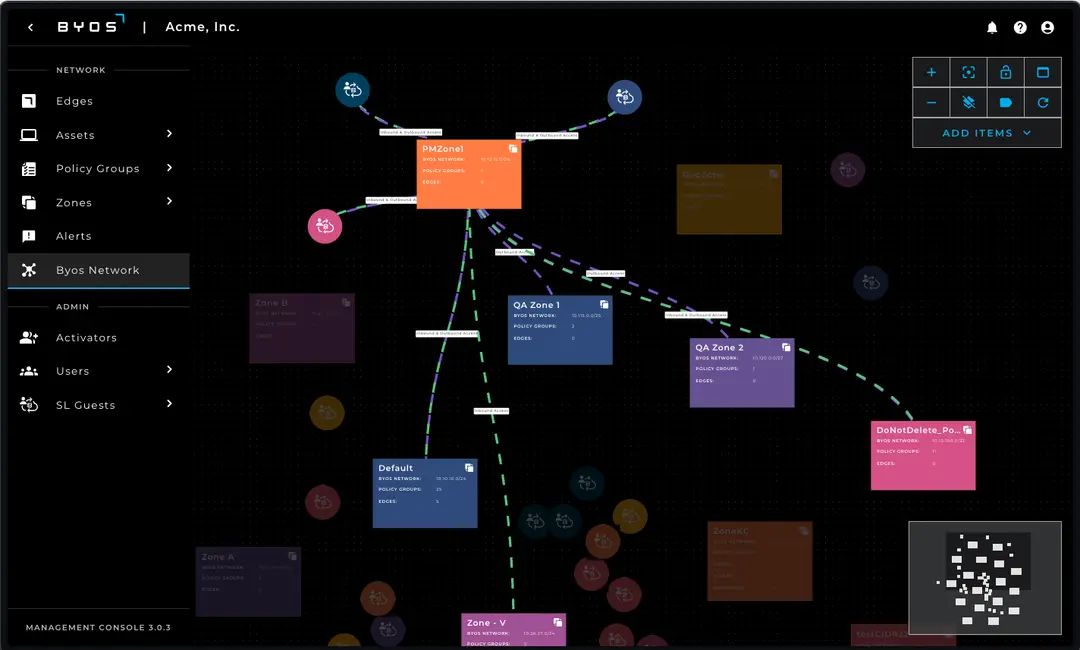Select the dimmed ZoneKC card
This screenshot has width=1080, height=650.
click(x=760, y=561)
